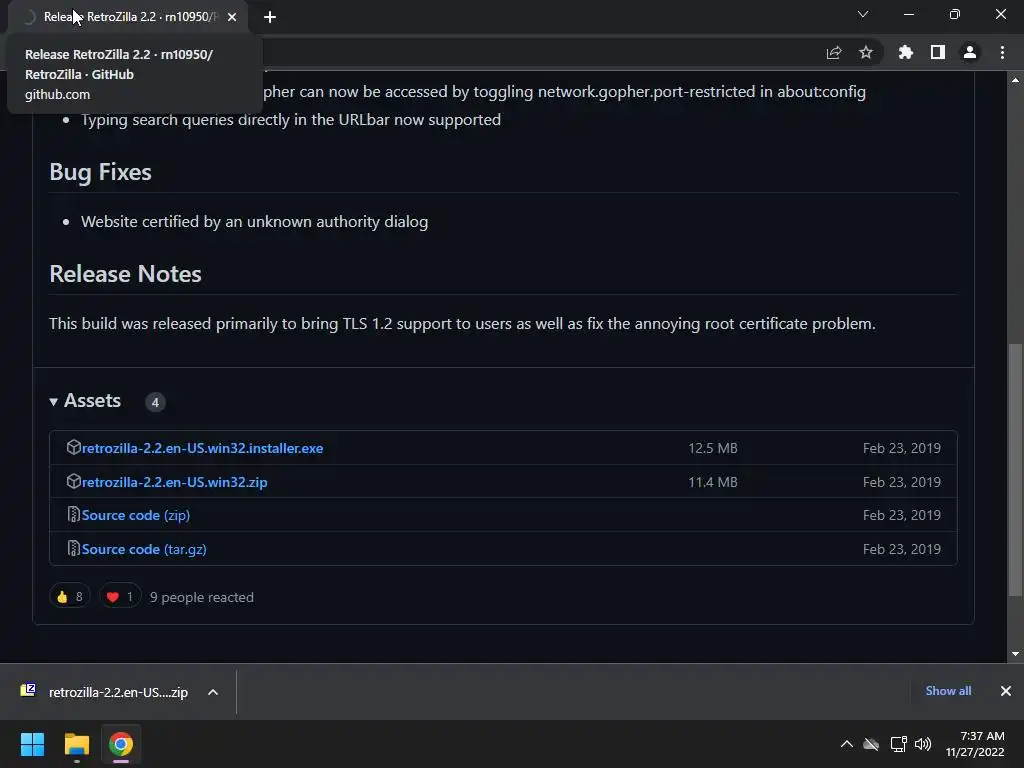The height and width of the screenshot is (768, 1024).
Task: Open the downloaded retrozilla-2.2.en-US zip item
Action: pos(118,692)
